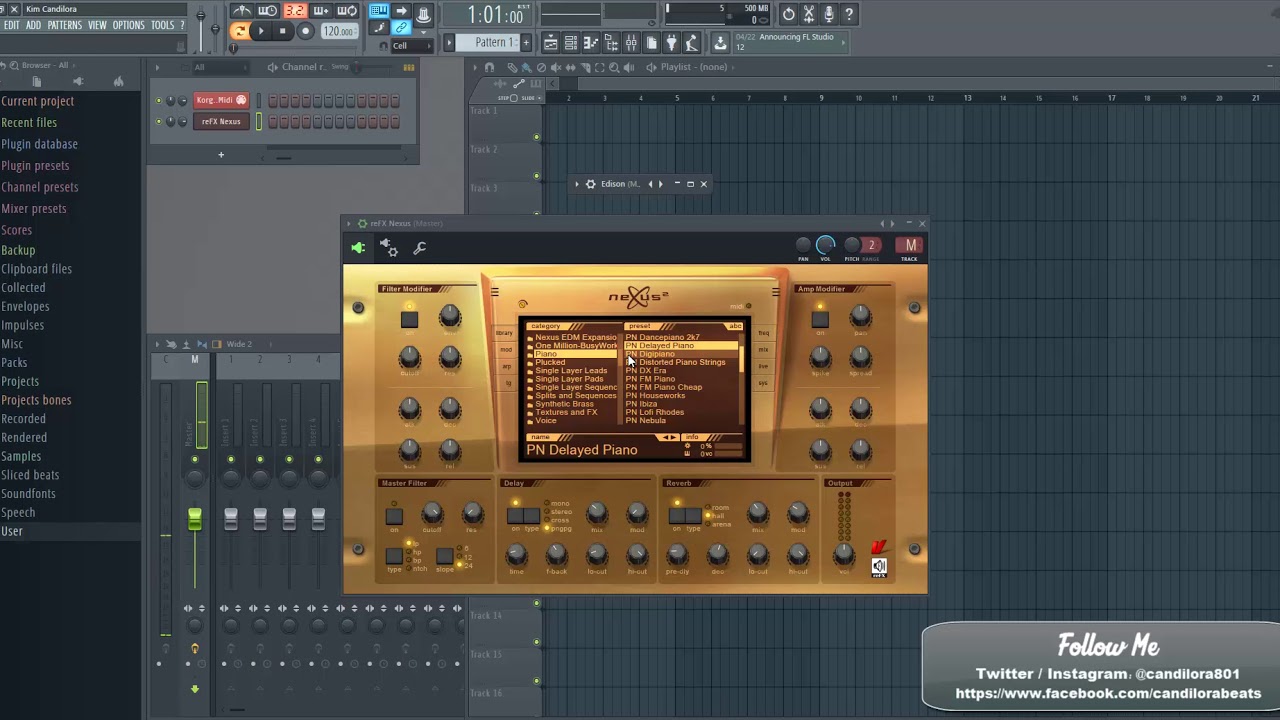Viewport: 1280px width, 720px height.
Task: Click the tempo tapper icon
Action: pos(691,42)
